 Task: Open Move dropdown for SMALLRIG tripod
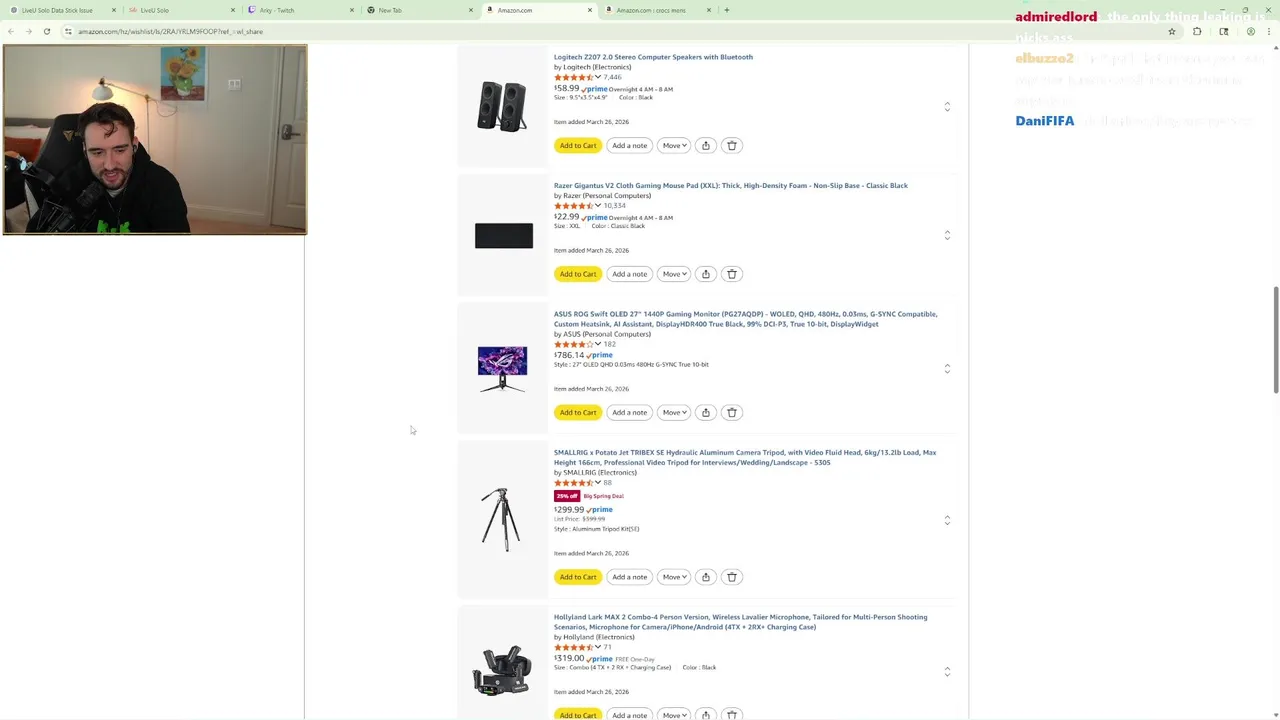[x=674, y=577]
